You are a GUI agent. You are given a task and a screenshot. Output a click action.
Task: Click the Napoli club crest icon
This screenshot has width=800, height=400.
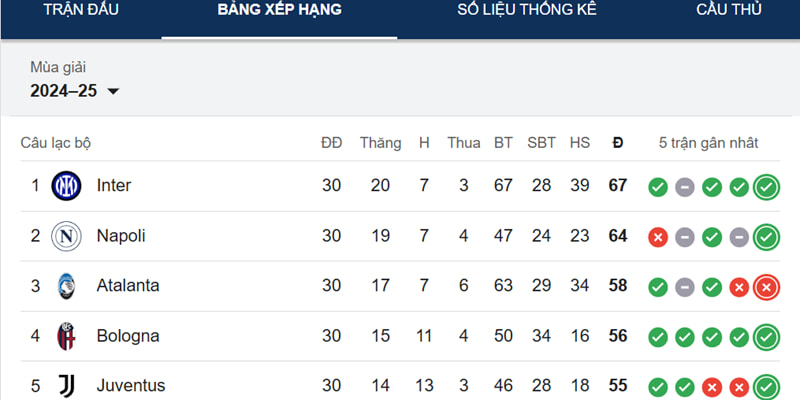[66, 236]
